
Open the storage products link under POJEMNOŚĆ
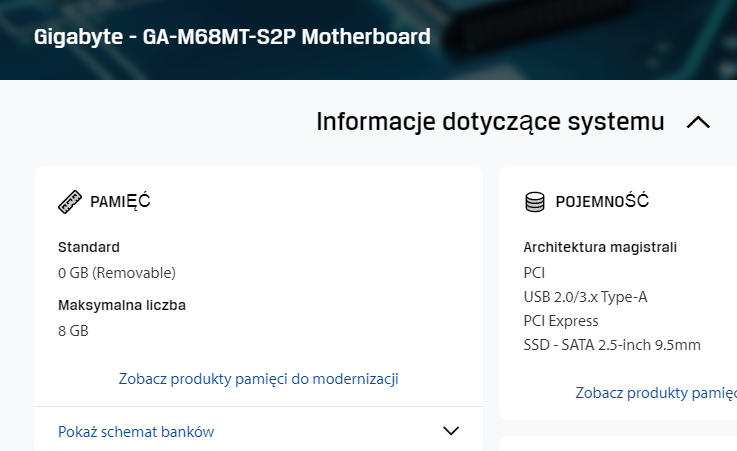tap(656, 393)
